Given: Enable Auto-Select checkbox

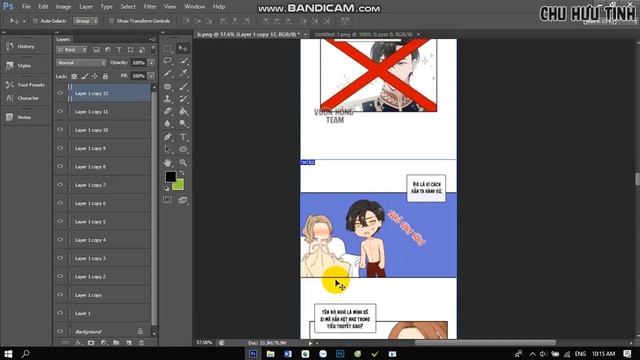Looking at the screenshot, I should coord(35,21).
